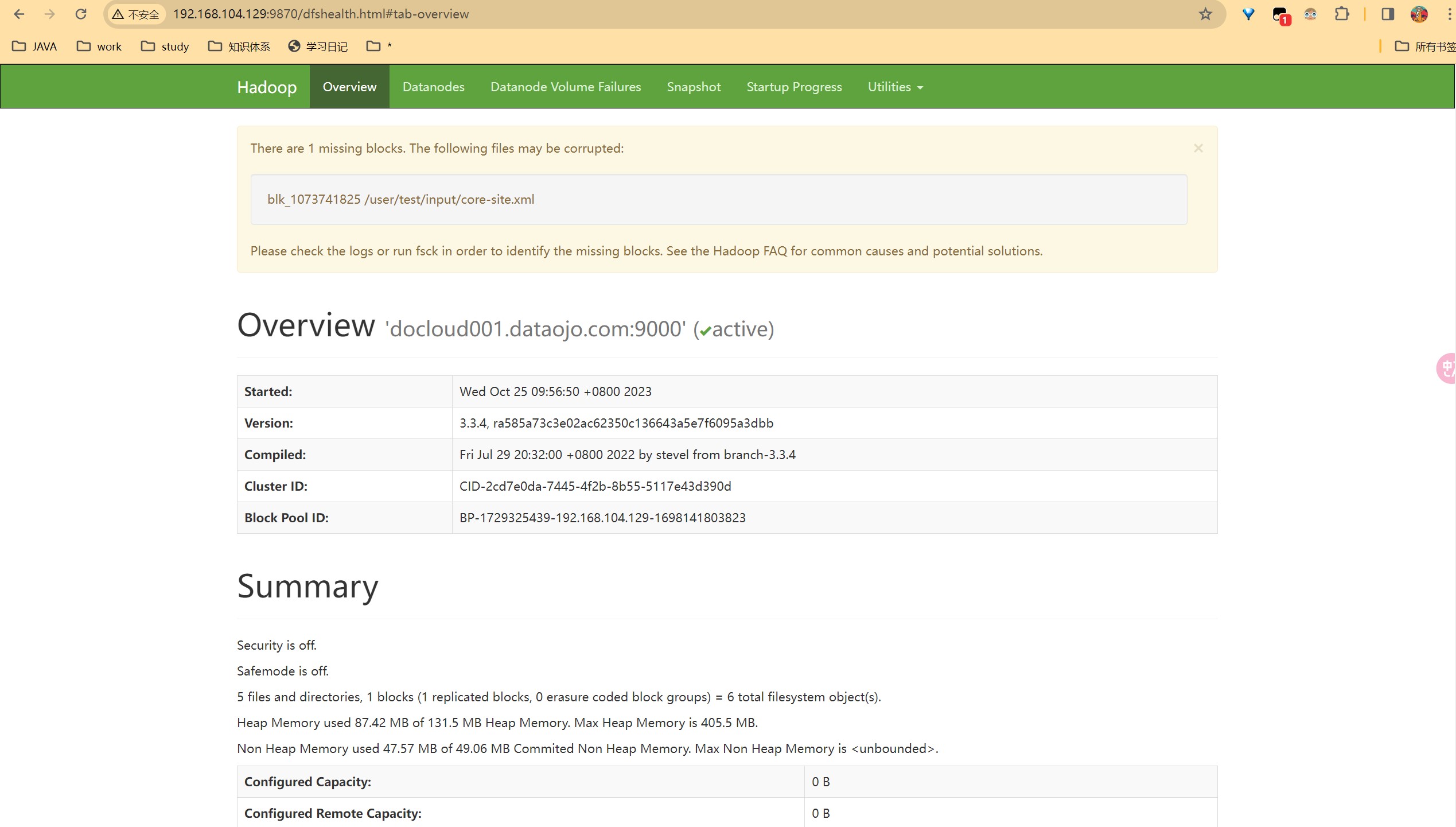Click the browser back arrow
This screenshot has height=827, width=1456.
(19, 14)
